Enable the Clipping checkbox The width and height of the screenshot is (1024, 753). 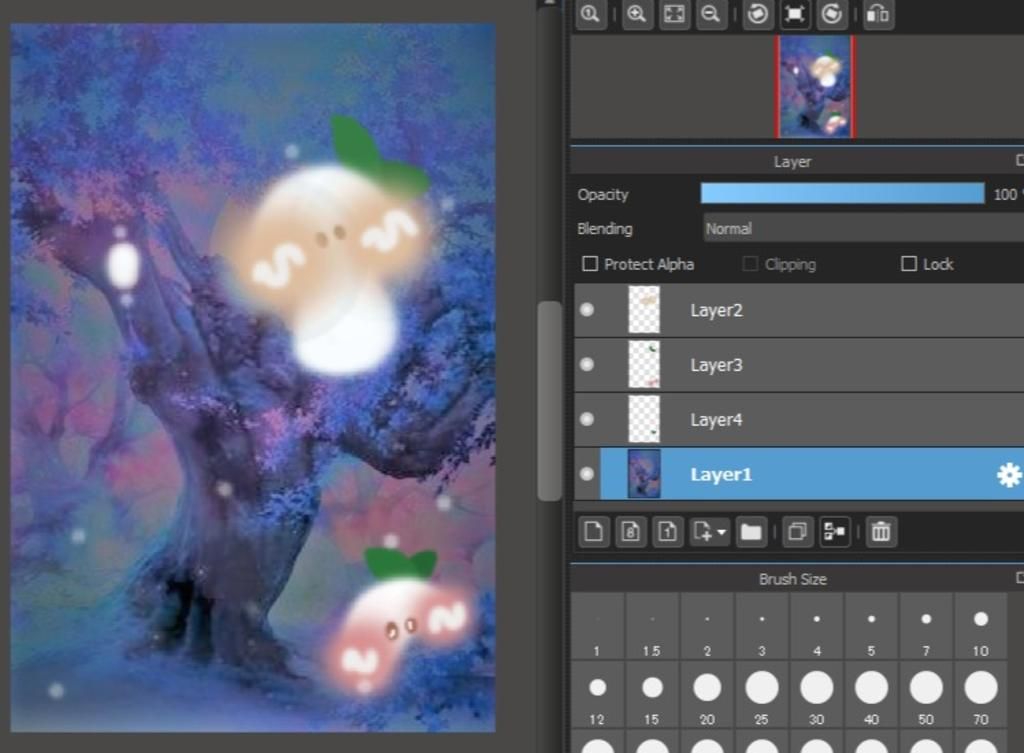click(x=750, y=264)
